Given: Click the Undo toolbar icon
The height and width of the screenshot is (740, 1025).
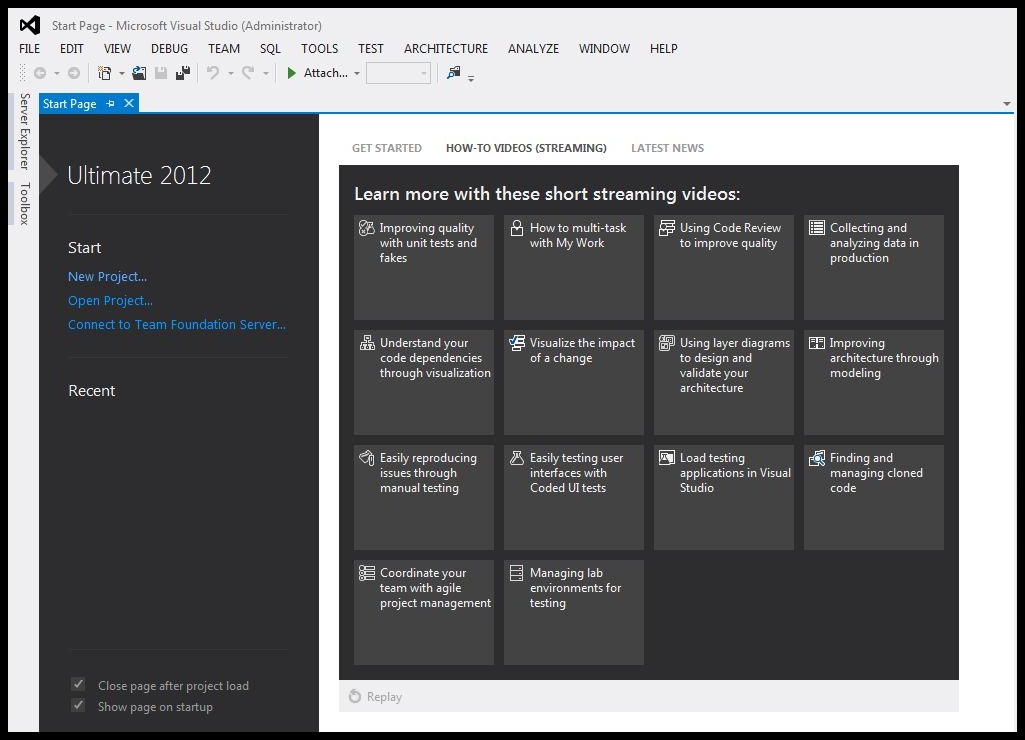Looking at the screenshot, I should (215, 72).
